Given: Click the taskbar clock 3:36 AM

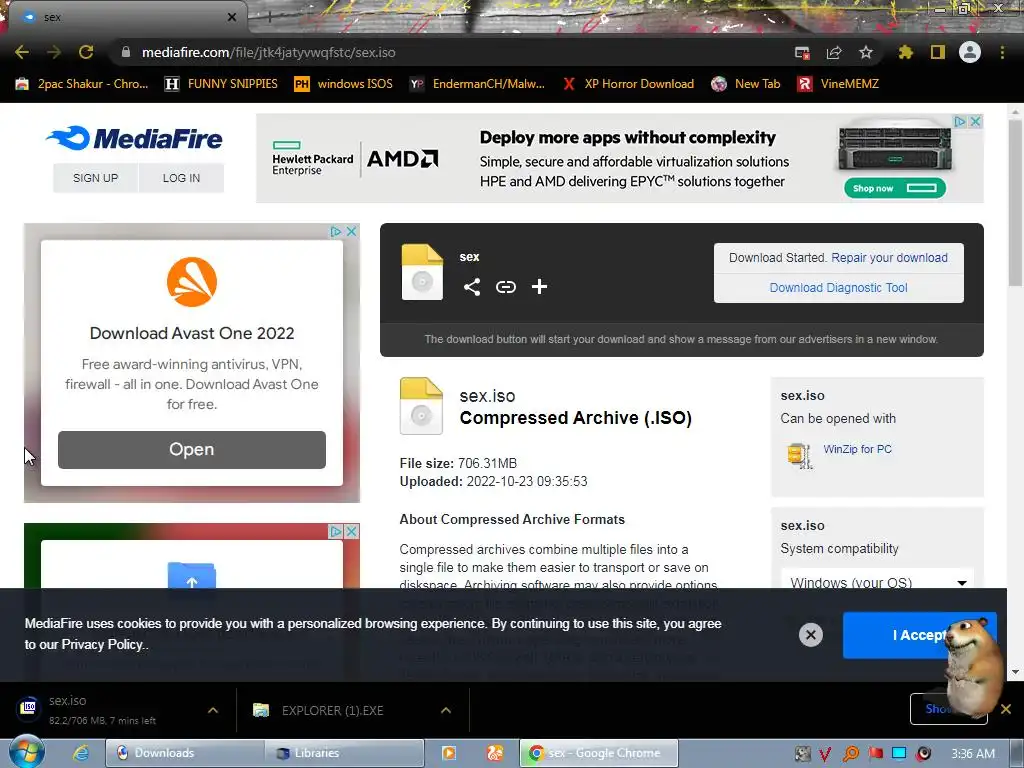Looking at the screenshot, I should click(x=973, y=754).
